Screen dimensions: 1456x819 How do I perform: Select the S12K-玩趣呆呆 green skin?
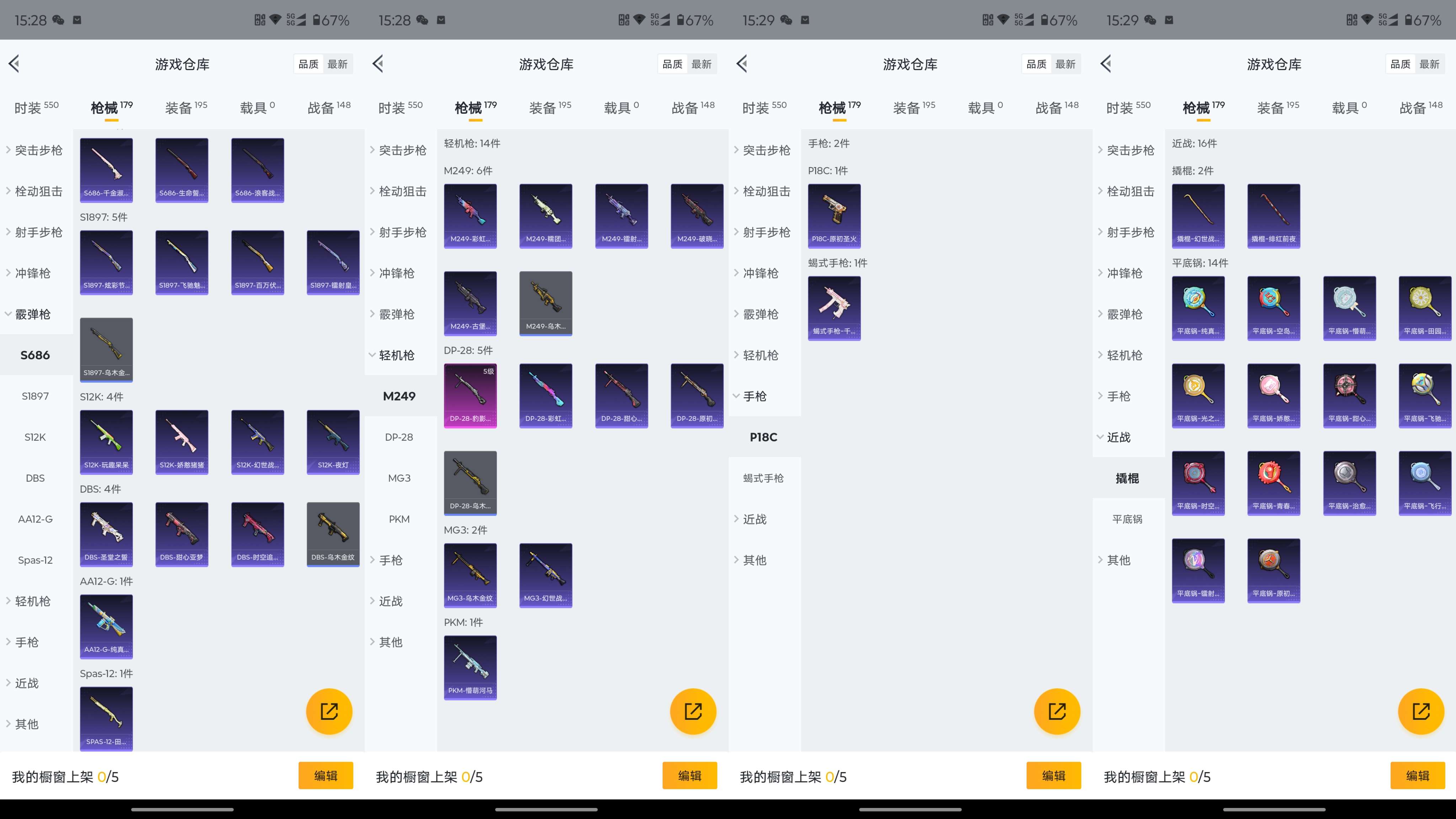(106, 442)
